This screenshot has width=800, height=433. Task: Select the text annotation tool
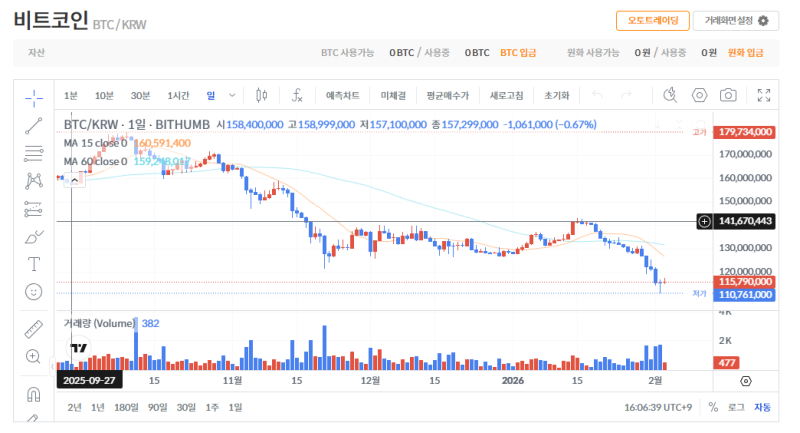point(34,264)
